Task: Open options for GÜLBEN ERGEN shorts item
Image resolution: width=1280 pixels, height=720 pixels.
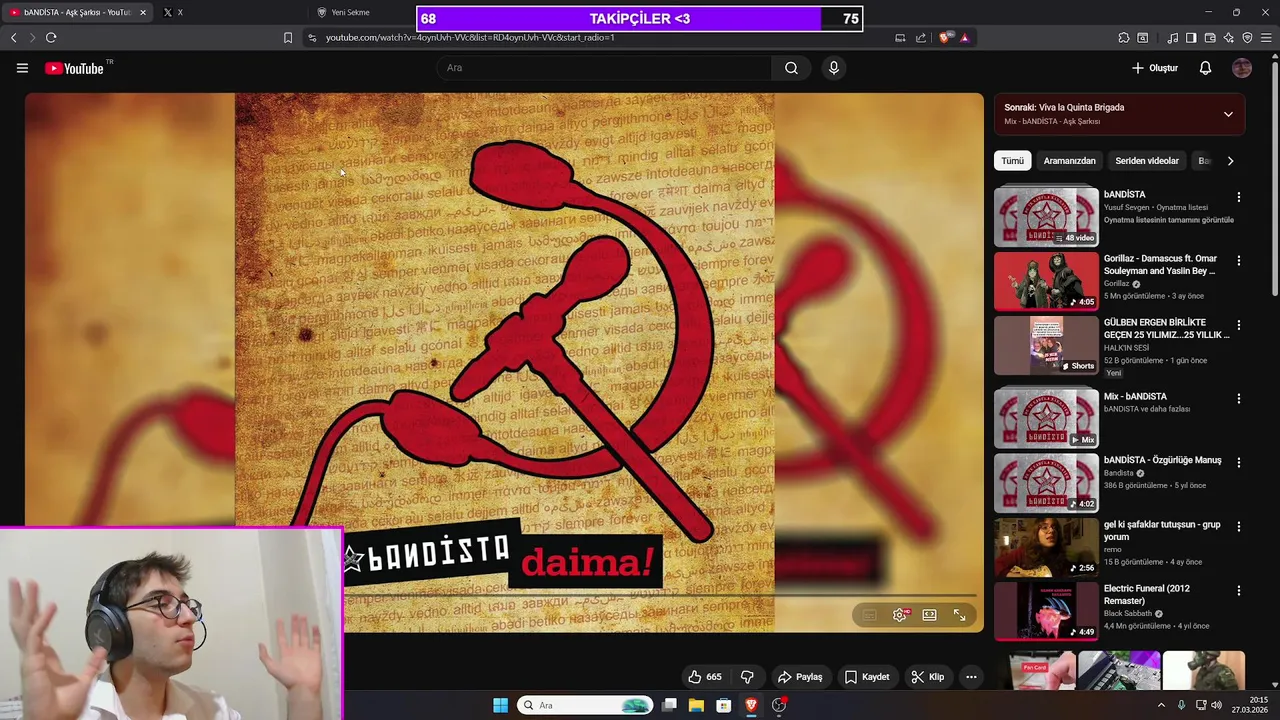Action: 1239,325
